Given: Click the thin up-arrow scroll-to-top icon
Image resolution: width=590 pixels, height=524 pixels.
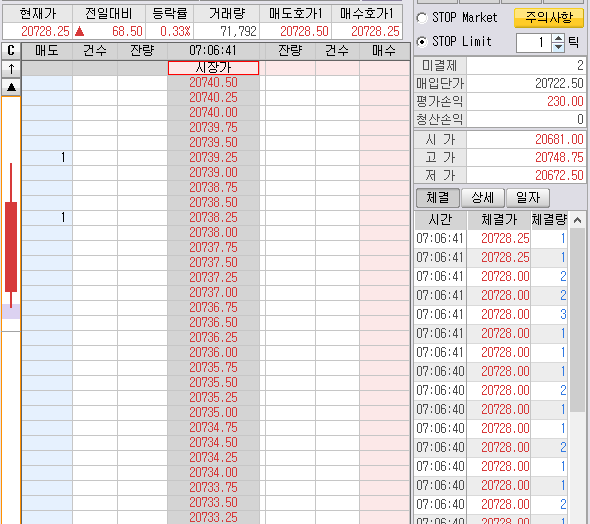Looking at the screenshot, I should point(11,69).
